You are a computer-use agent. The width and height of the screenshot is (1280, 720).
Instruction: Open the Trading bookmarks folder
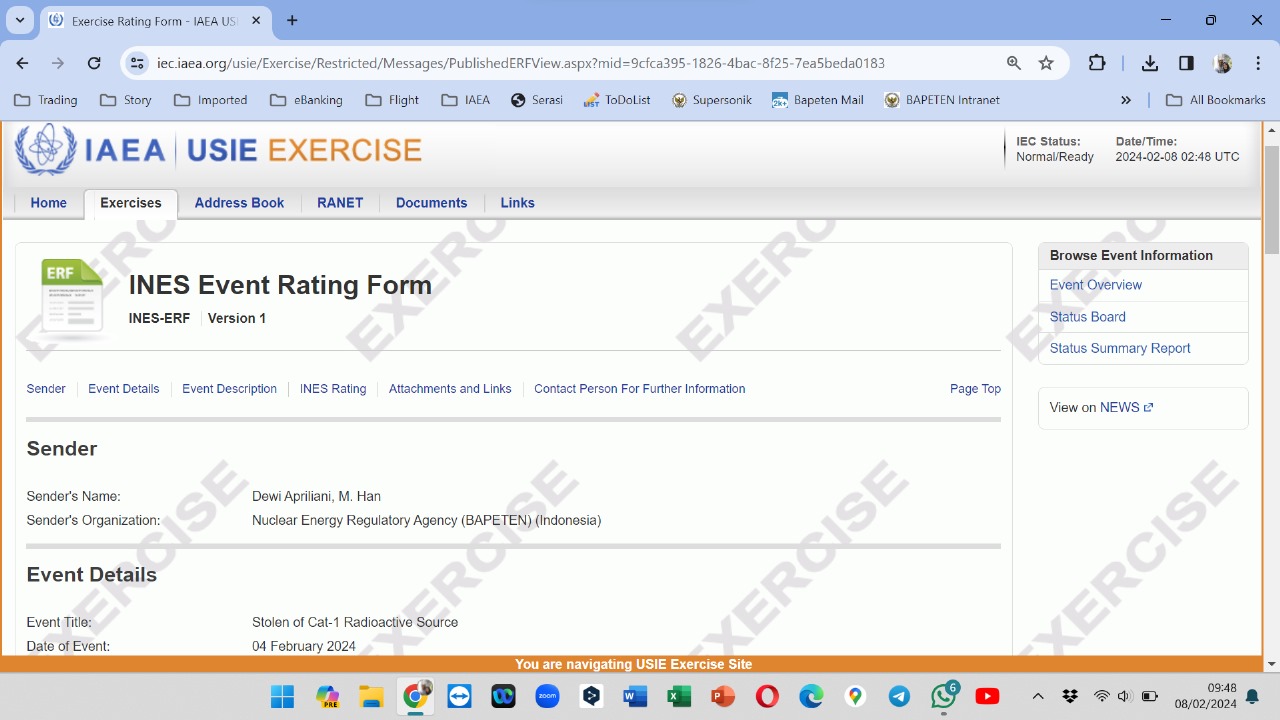coord(46,100)
